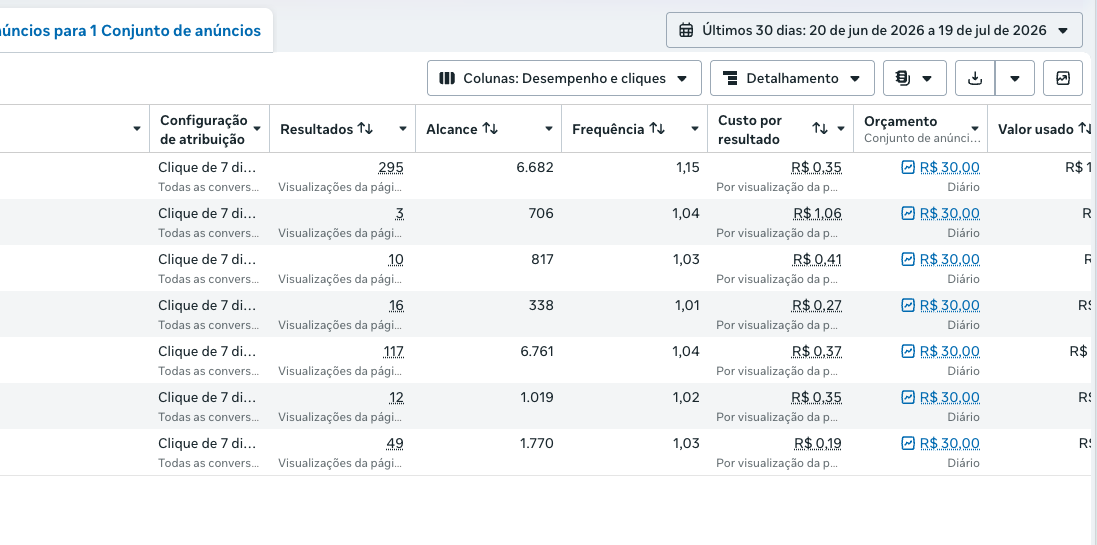This screenshot has width=1097, height=545.
Task: Click the R$ 0,27 cost per result
Action: point(816,305)
